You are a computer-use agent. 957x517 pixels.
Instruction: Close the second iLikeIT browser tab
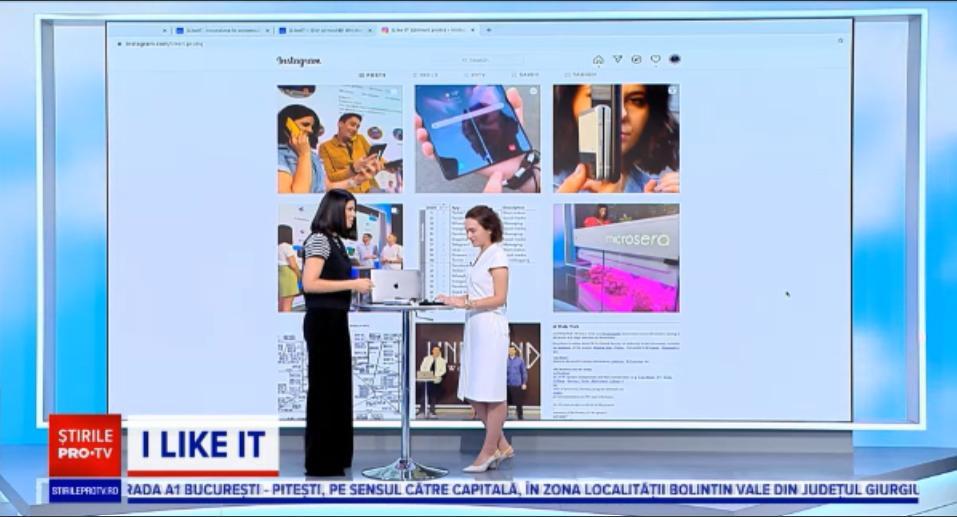click(x=267, y=30)
